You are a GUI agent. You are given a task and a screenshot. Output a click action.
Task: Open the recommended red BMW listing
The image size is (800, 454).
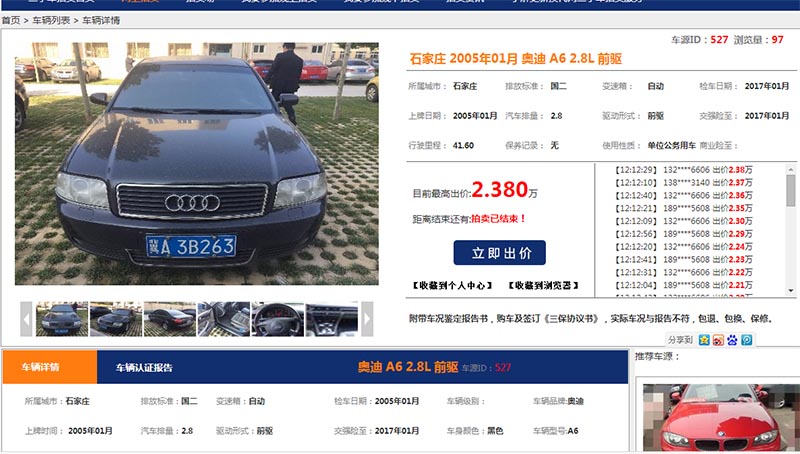[x=721, y=417]
